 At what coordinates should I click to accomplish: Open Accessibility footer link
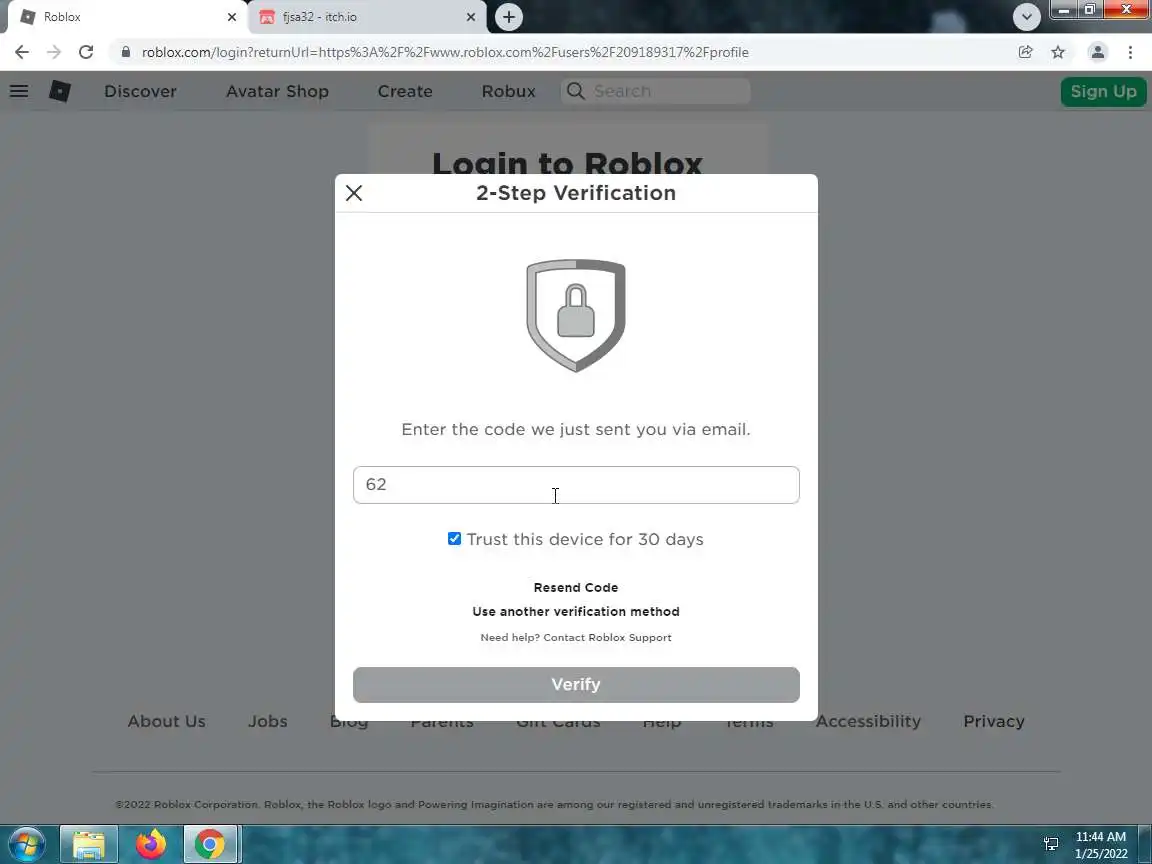[868, 721]
